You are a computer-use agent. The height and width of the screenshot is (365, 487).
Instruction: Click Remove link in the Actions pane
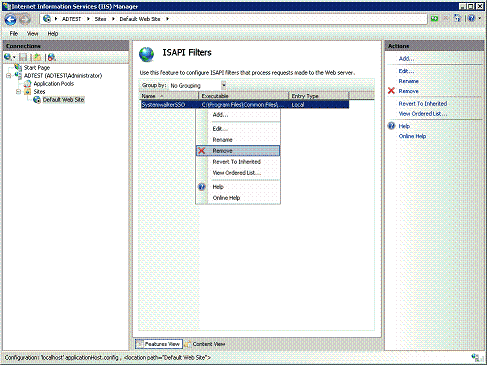pyautogui.click(x=409, y=91)
